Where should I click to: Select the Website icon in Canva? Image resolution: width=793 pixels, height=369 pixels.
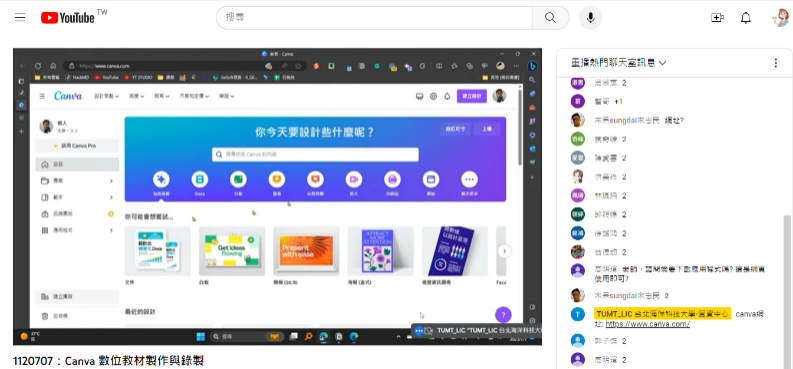[431, 179]
